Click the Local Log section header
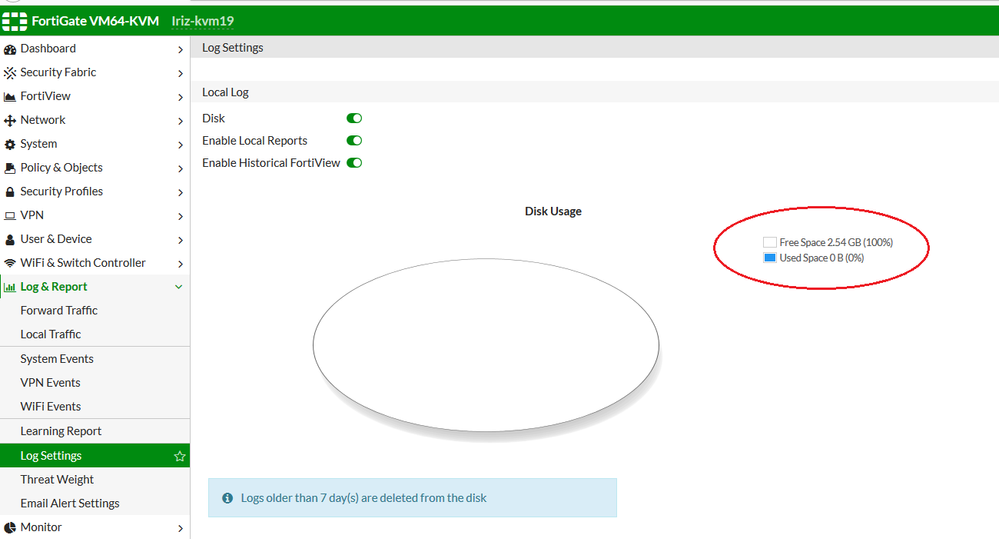The height and width of the screenshot is (539, 999). tap(226, 92)
